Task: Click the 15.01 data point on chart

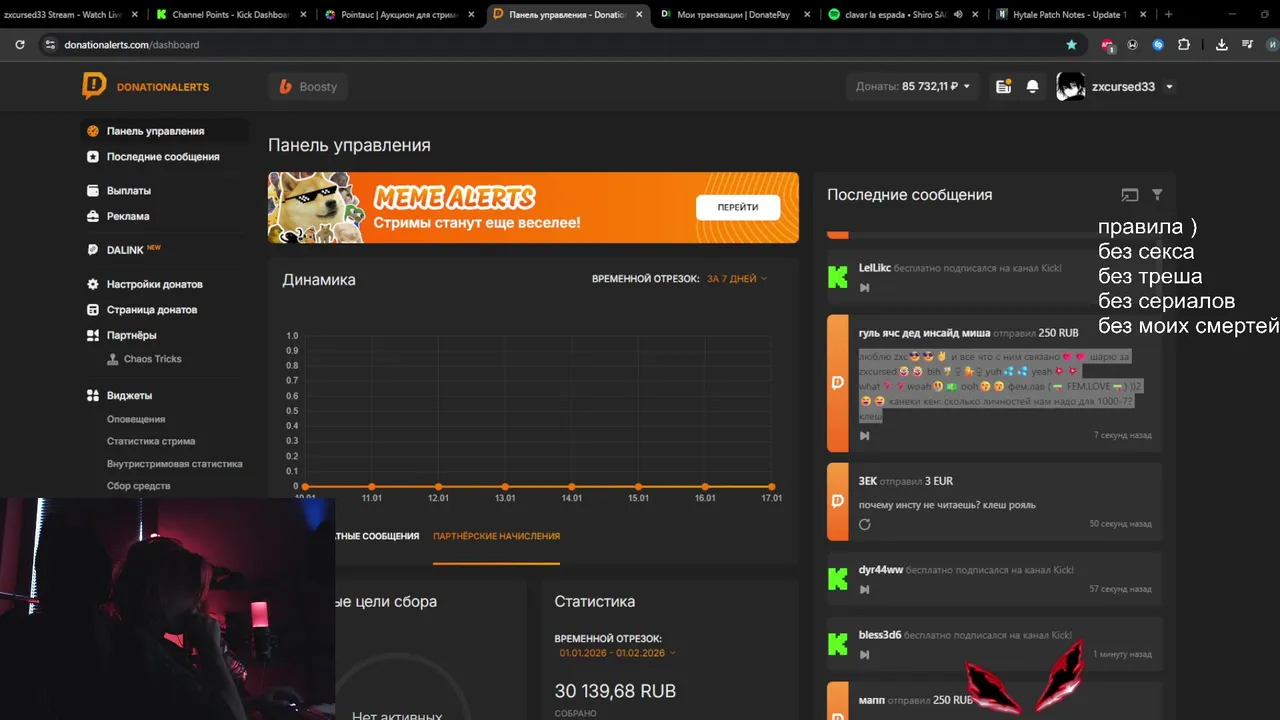Action: coord(638,487)
